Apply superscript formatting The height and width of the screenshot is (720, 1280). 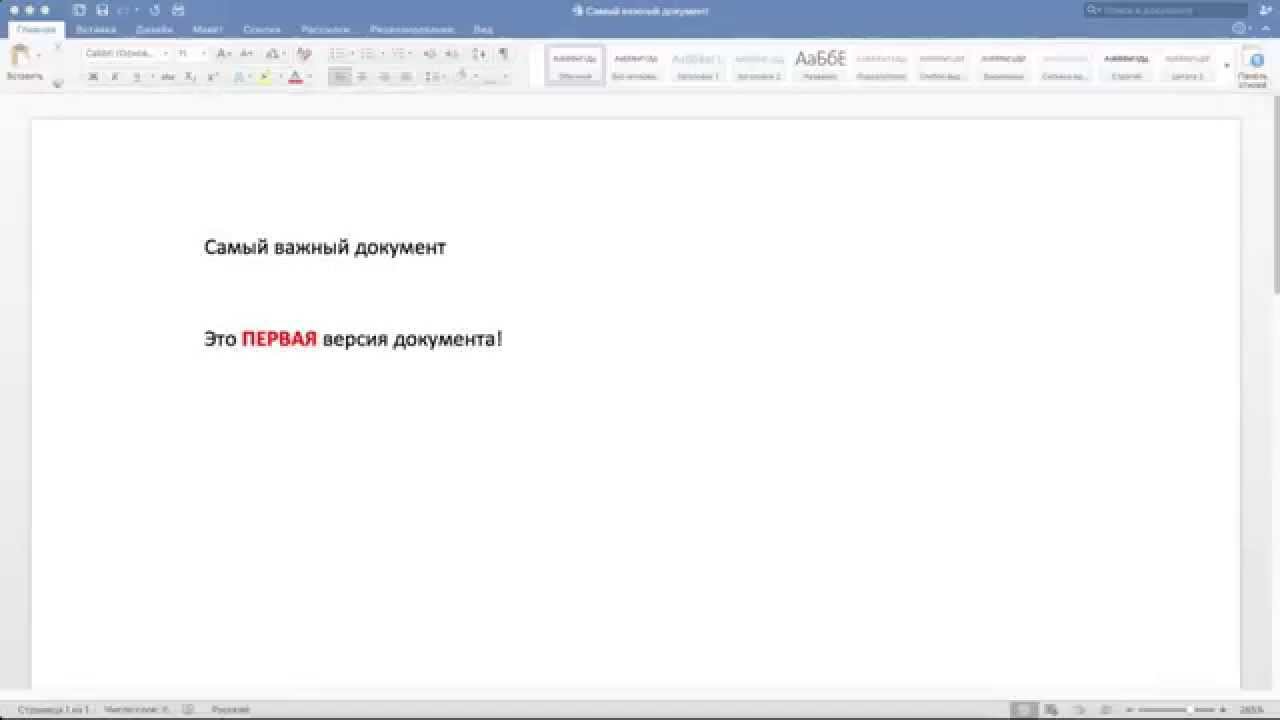pos(212,77)
